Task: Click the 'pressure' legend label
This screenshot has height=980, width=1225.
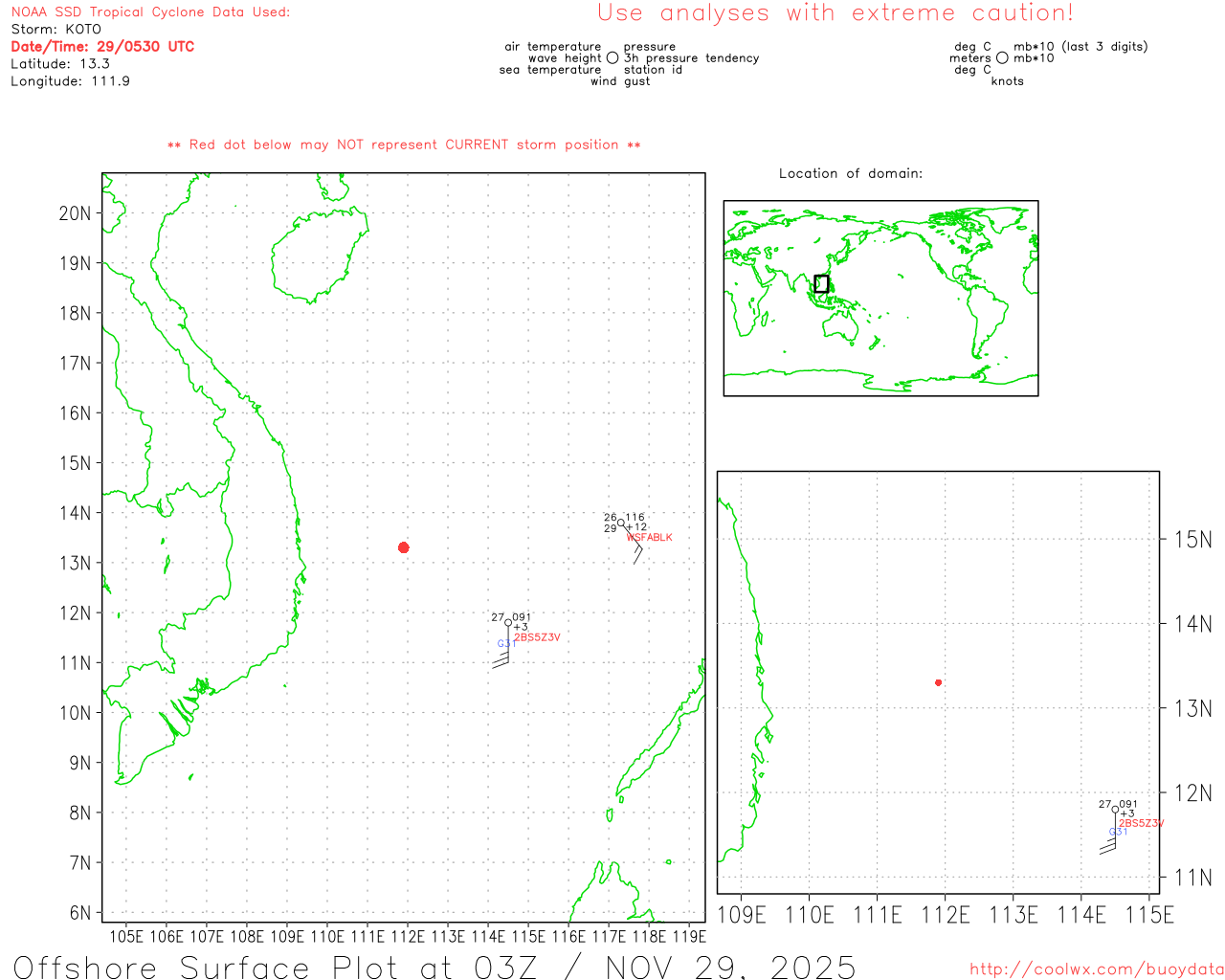Action: (650, 47)
